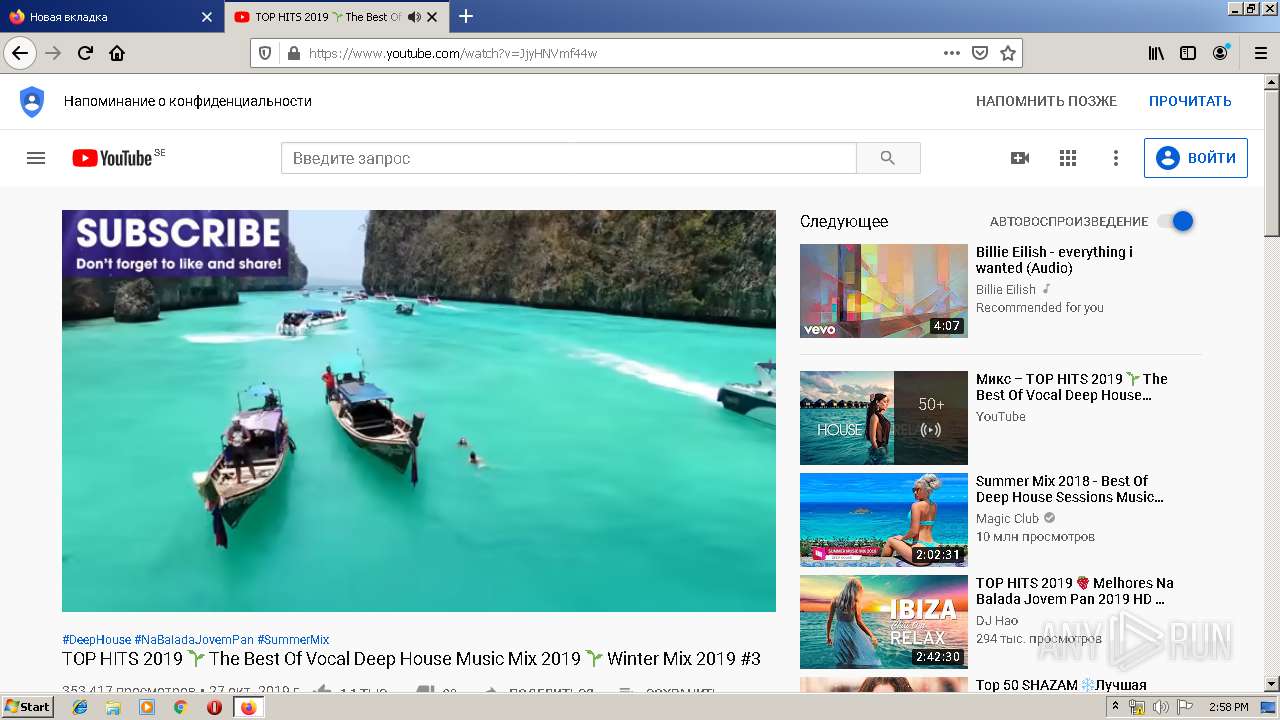The height and width of the screenshot is (720, 1280).
Task: Open hashtag #NaBaladaJovemPan link
Action: 194,639
